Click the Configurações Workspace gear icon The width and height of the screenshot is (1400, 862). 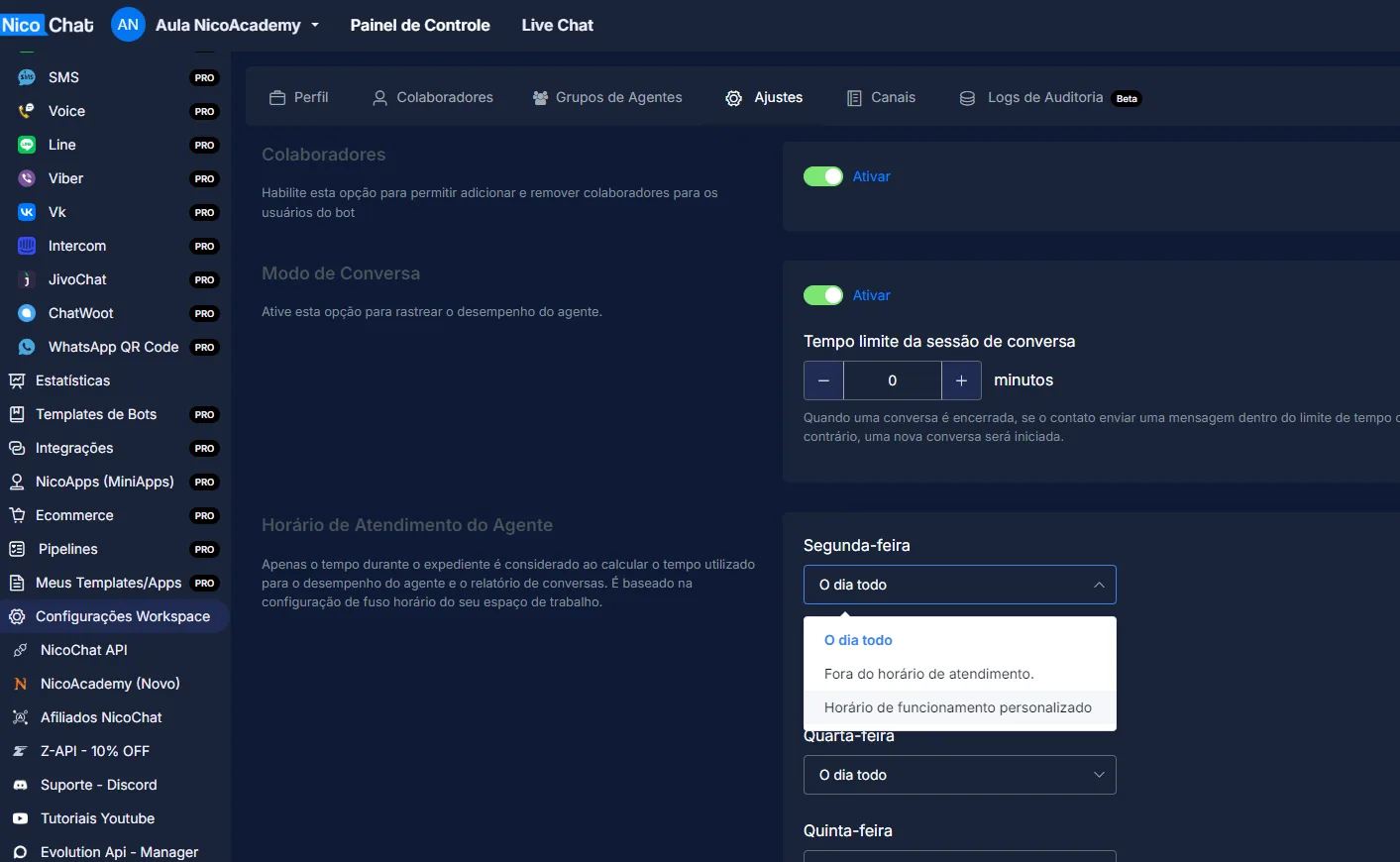[x=17, y=616]
